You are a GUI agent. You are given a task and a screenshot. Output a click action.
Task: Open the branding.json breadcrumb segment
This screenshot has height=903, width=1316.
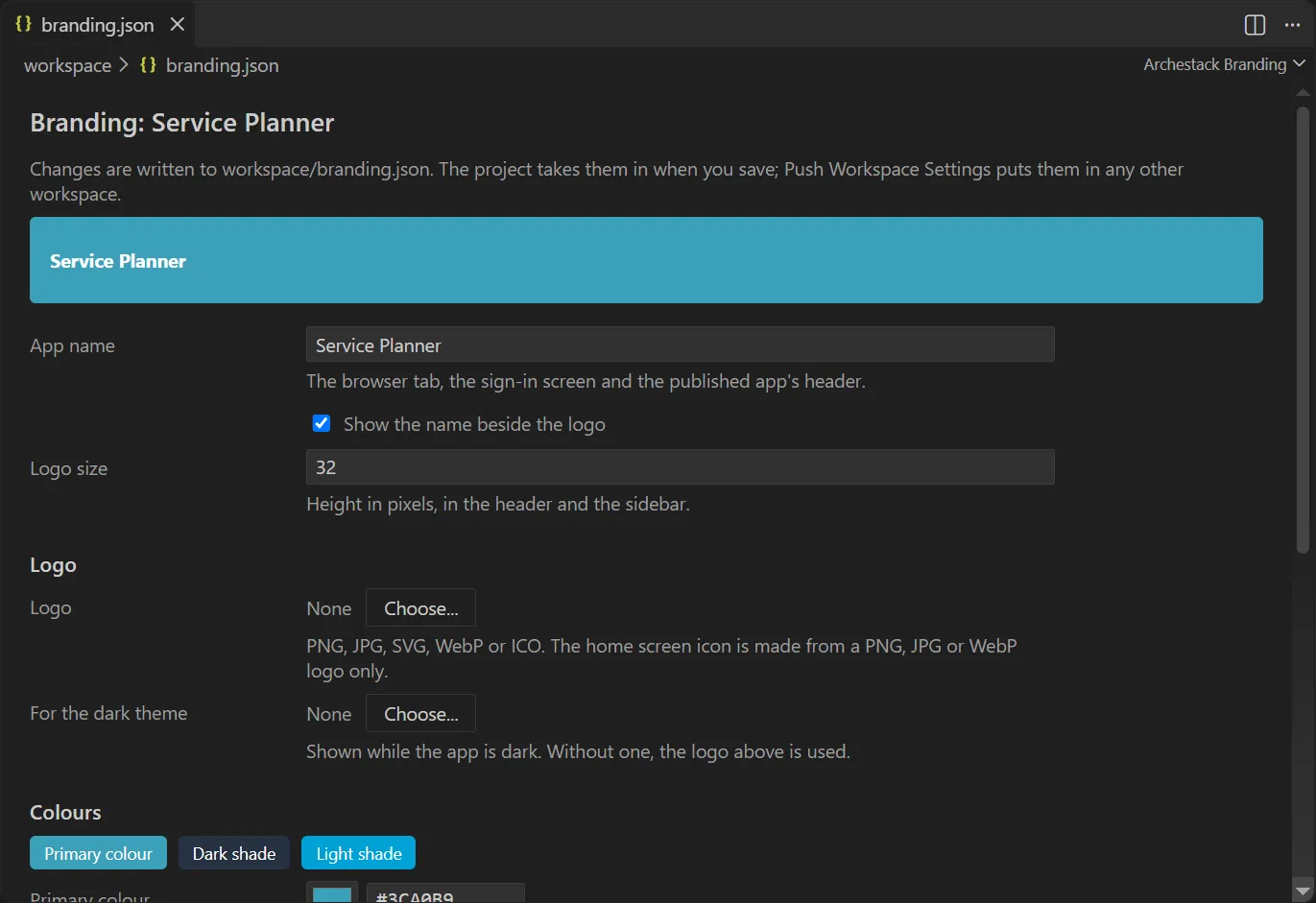[x=222, y=65]
